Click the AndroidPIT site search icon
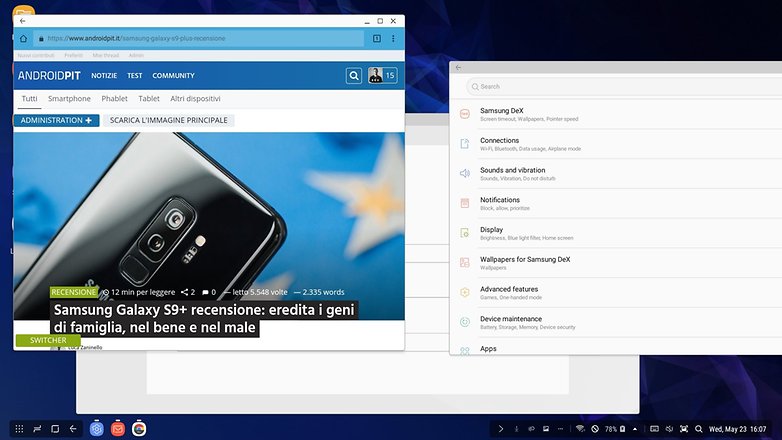This screenshot has width=782, height=440. coord(354,76)
